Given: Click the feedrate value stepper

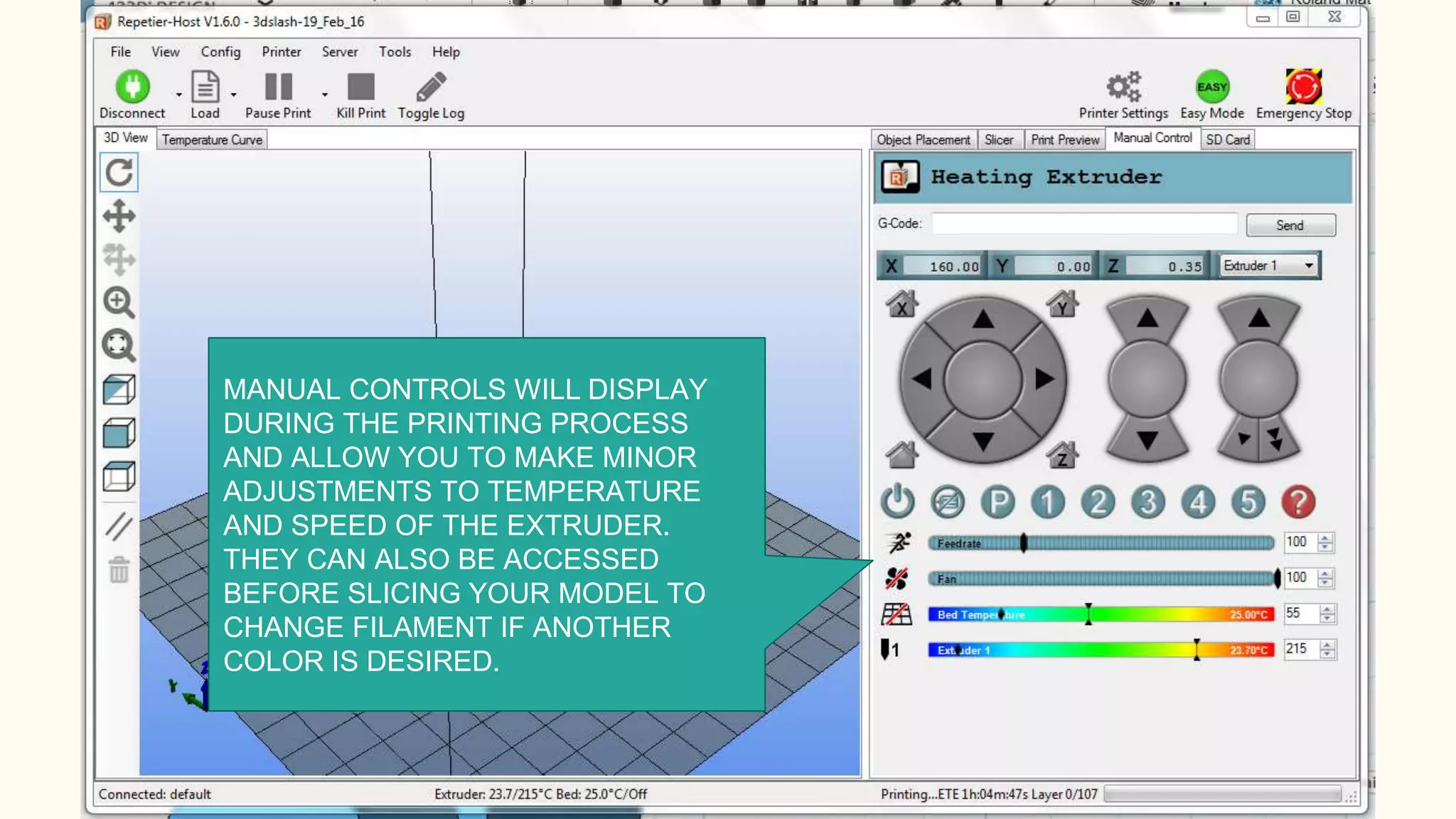Looking at the screenshot, I should pyautogui.click(x=1324, y=542).
